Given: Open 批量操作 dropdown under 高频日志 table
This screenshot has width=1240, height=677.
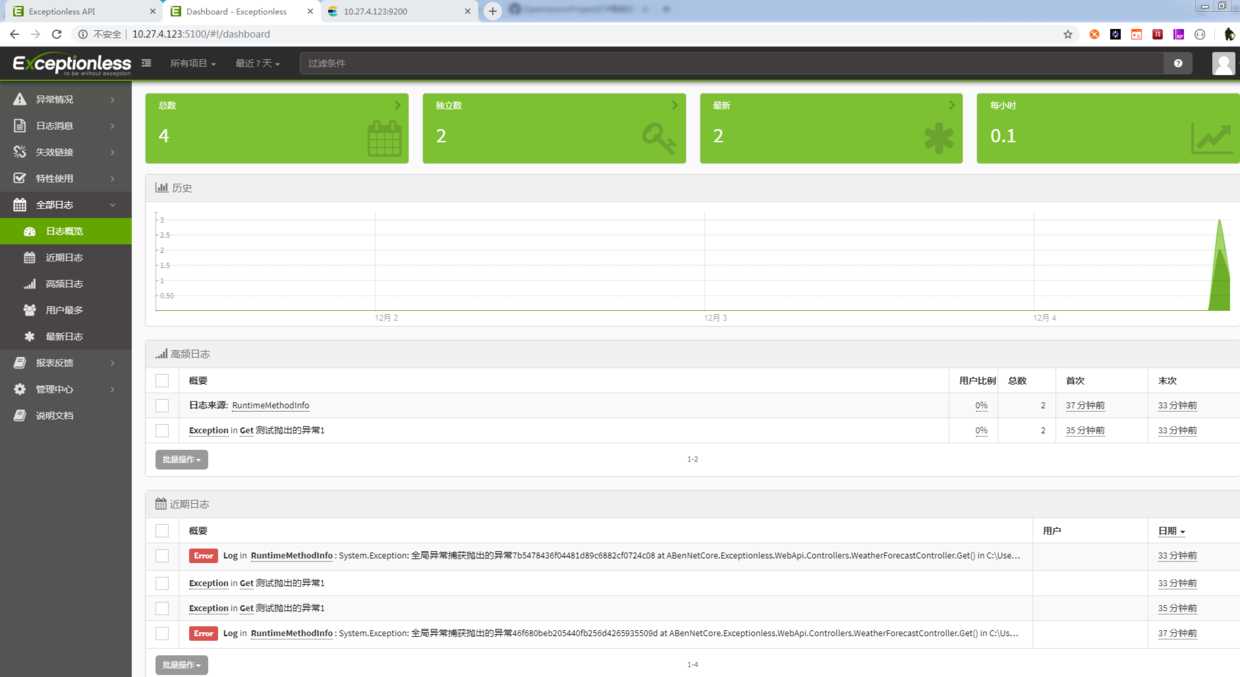Looking at the screenshot, I should coord(182,460).
